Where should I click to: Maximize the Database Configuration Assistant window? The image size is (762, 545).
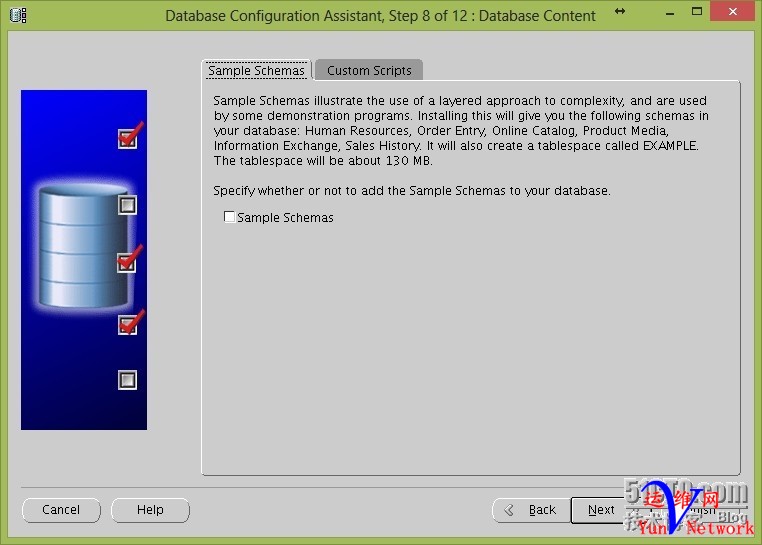point(696,11)
